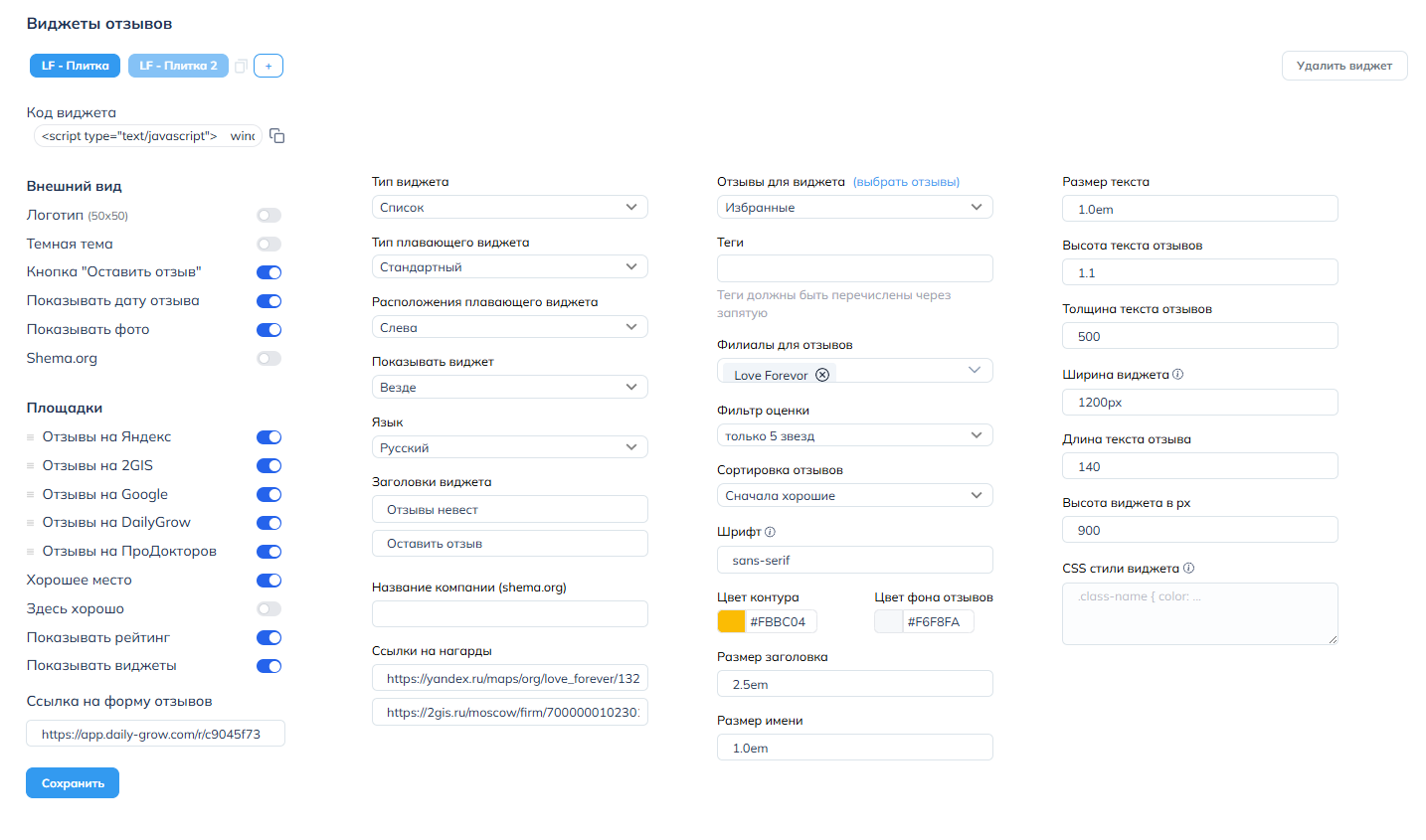Open the Цвет контура yellow color swatch
This screenshot has height=840, width=1426.
pyautogui.click(x=731, y=621)
